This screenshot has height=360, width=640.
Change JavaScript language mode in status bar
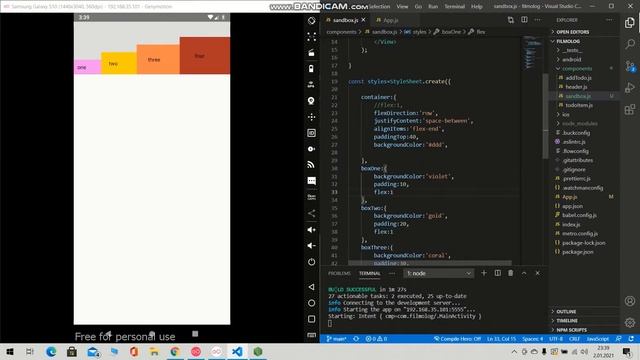598,339
